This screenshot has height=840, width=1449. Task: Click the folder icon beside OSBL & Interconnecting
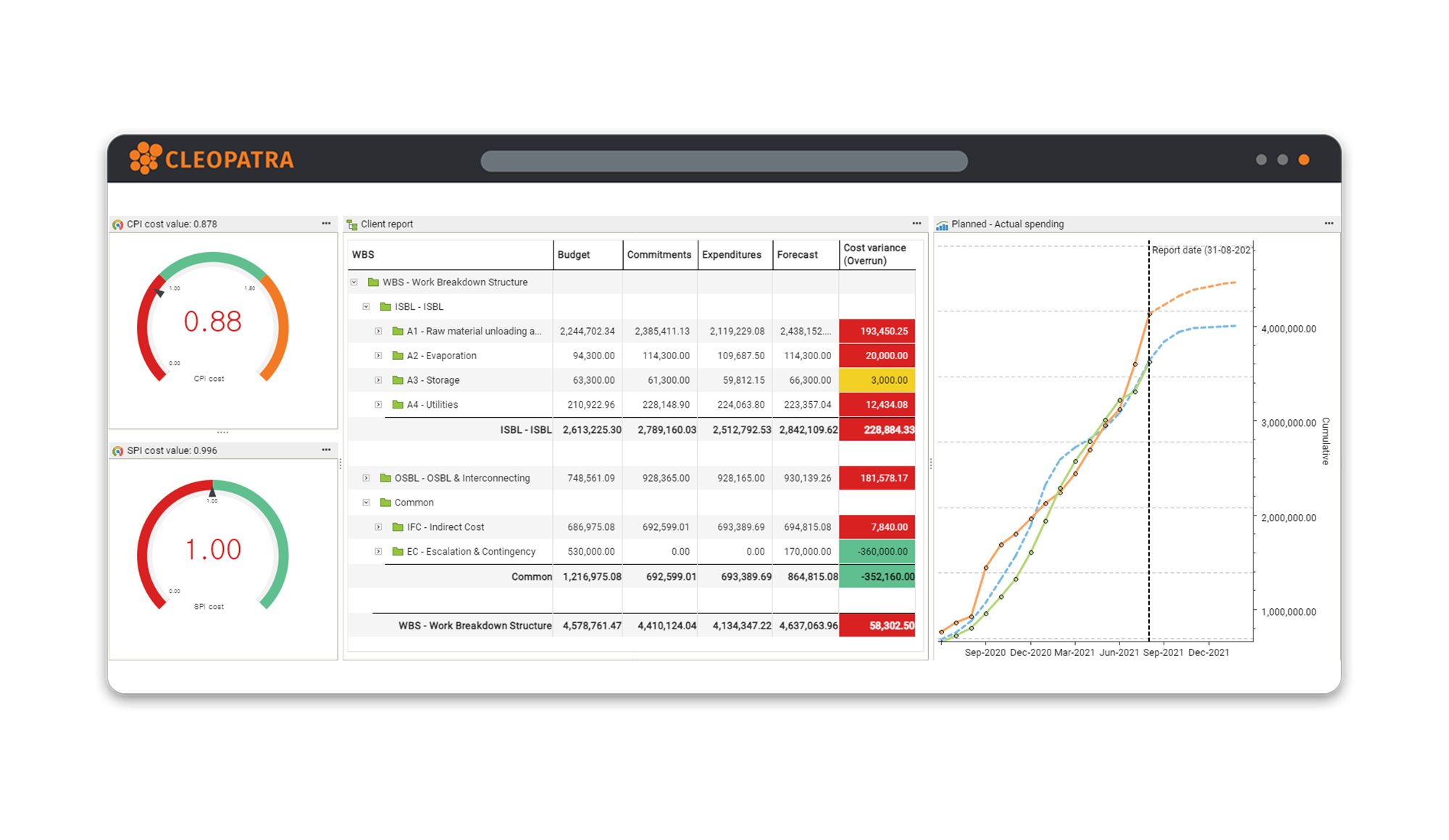tap(384, 478)
